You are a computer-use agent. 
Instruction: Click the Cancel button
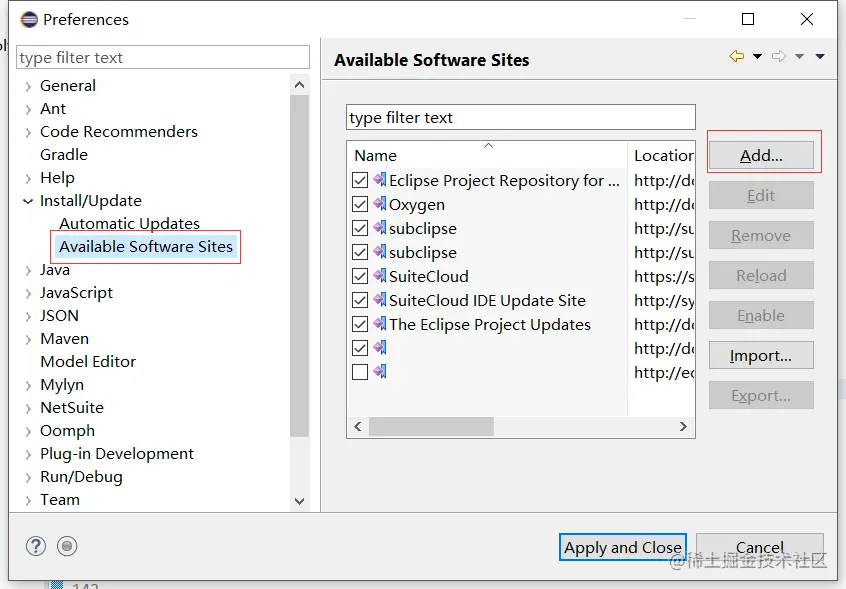click(x=760, y=547)
